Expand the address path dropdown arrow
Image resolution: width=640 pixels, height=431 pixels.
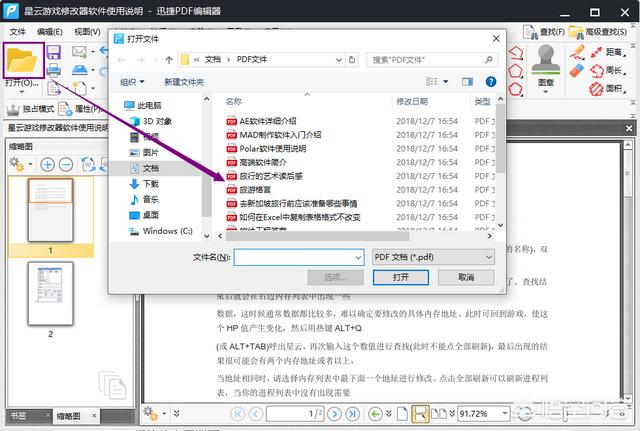[339, 60]
